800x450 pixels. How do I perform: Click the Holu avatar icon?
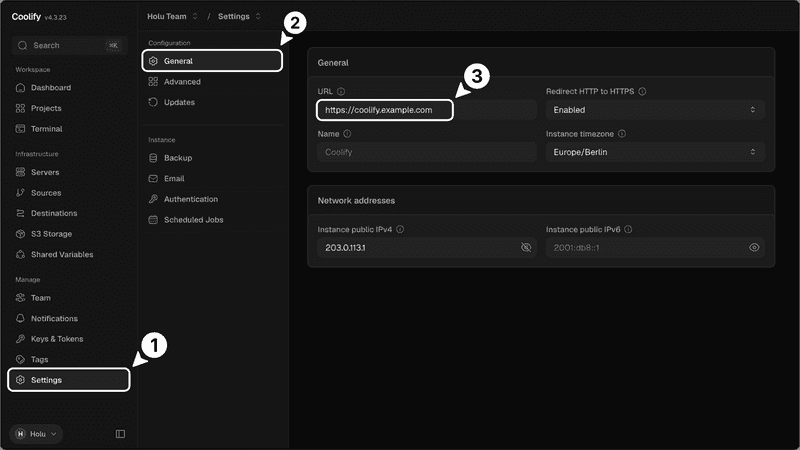coord(20,434)
